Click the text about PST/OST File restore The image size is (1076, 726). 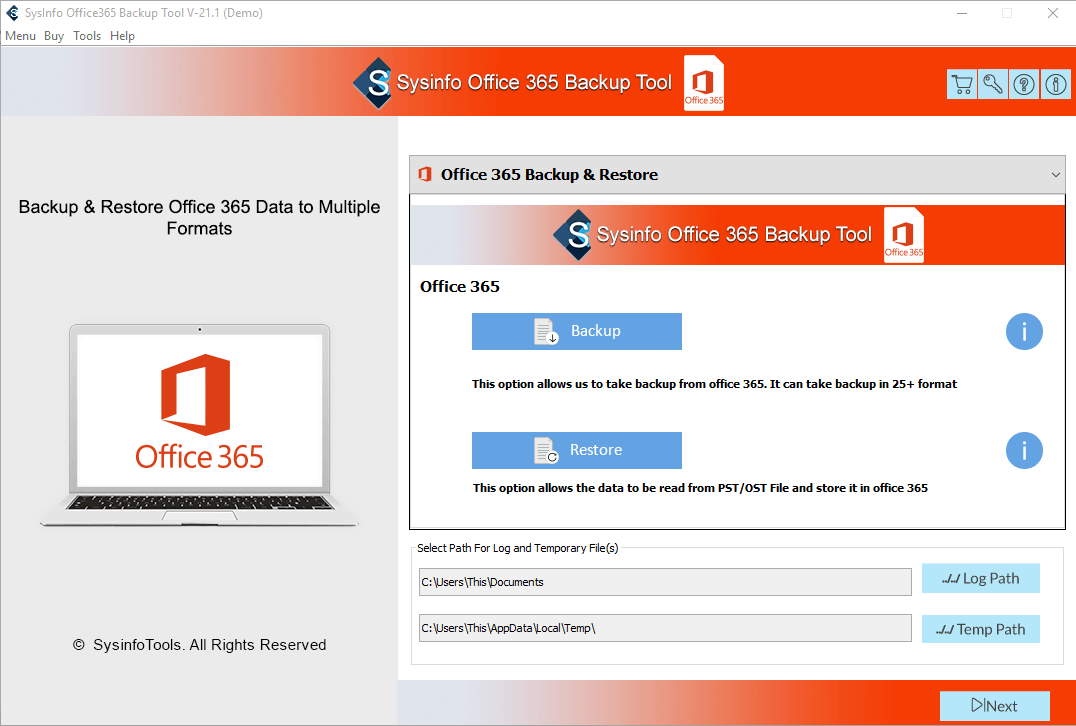pyautogui.click(x=700, y=489)
